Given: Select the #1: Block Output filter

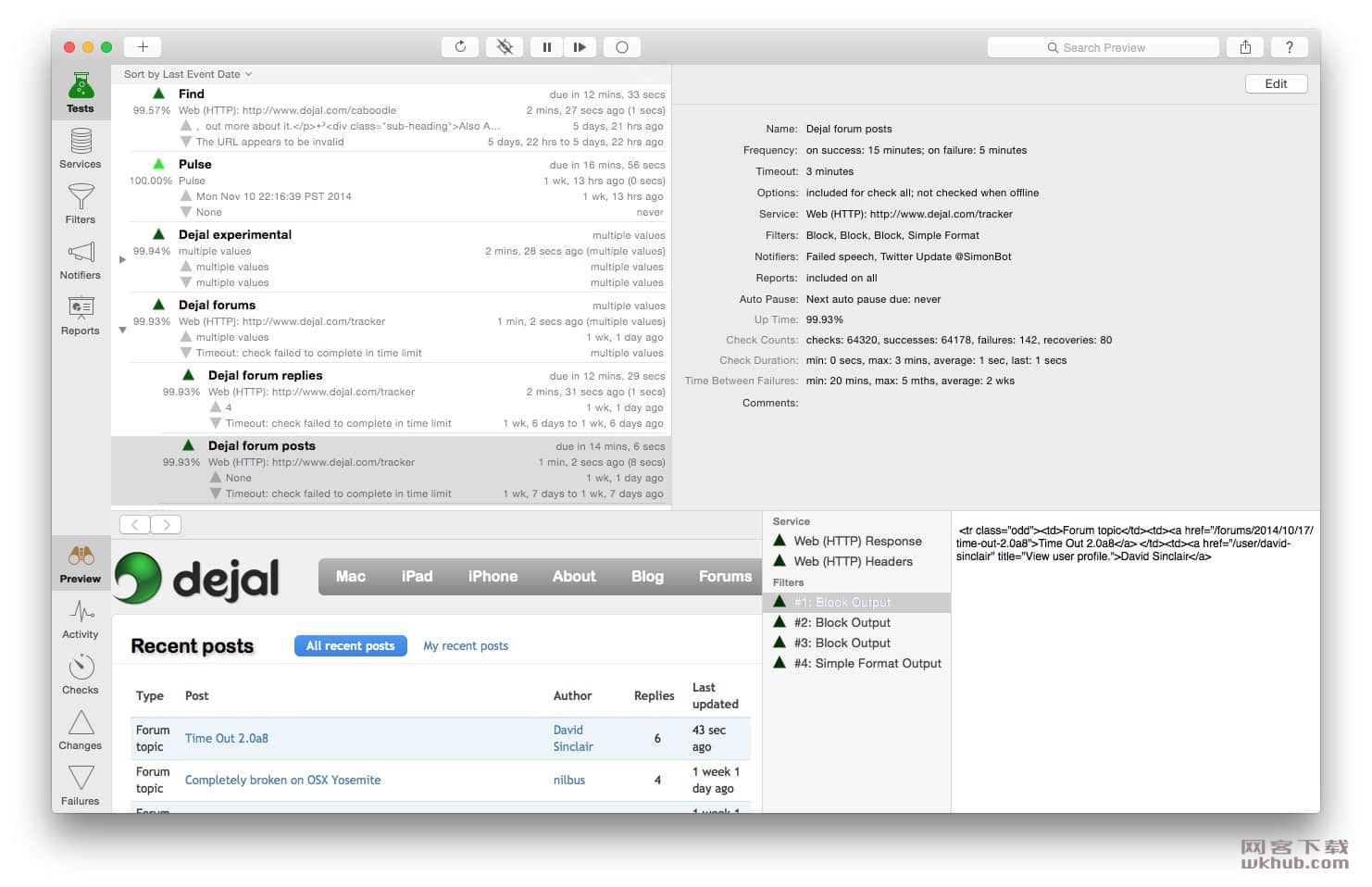Looking at the screenshot, I should 856,602.
